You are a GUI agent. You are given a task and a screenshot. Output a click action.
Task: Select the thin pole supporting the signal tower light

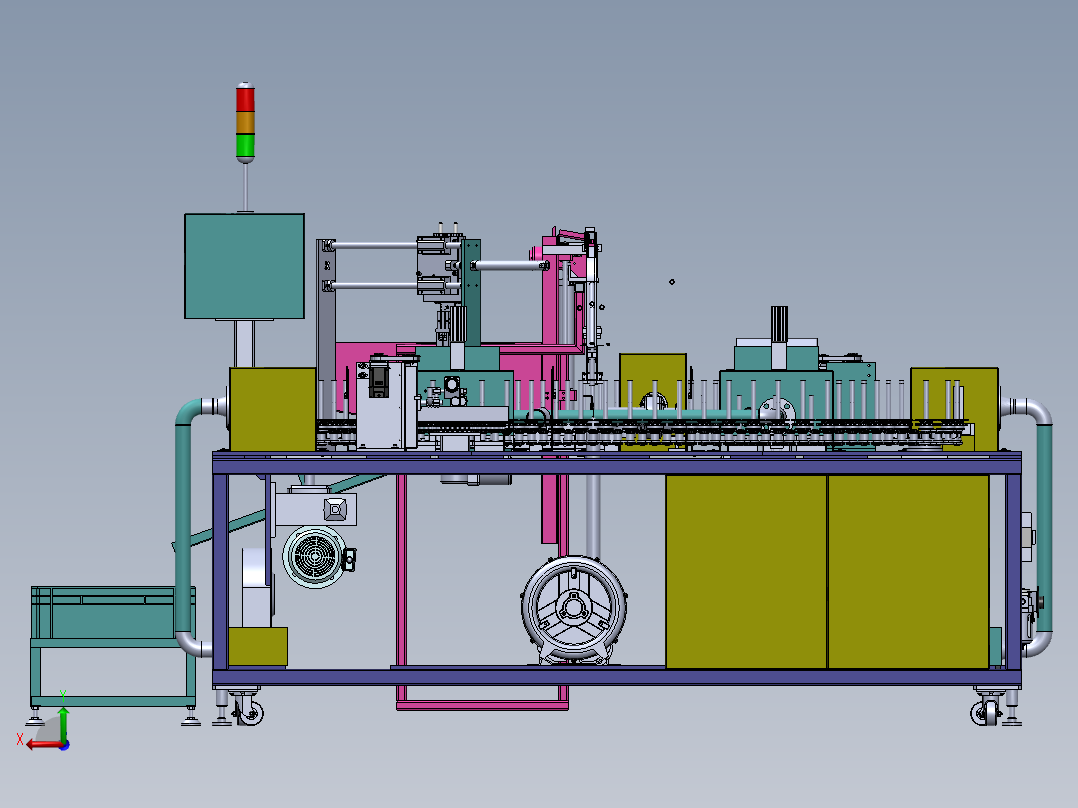point(245,187)
